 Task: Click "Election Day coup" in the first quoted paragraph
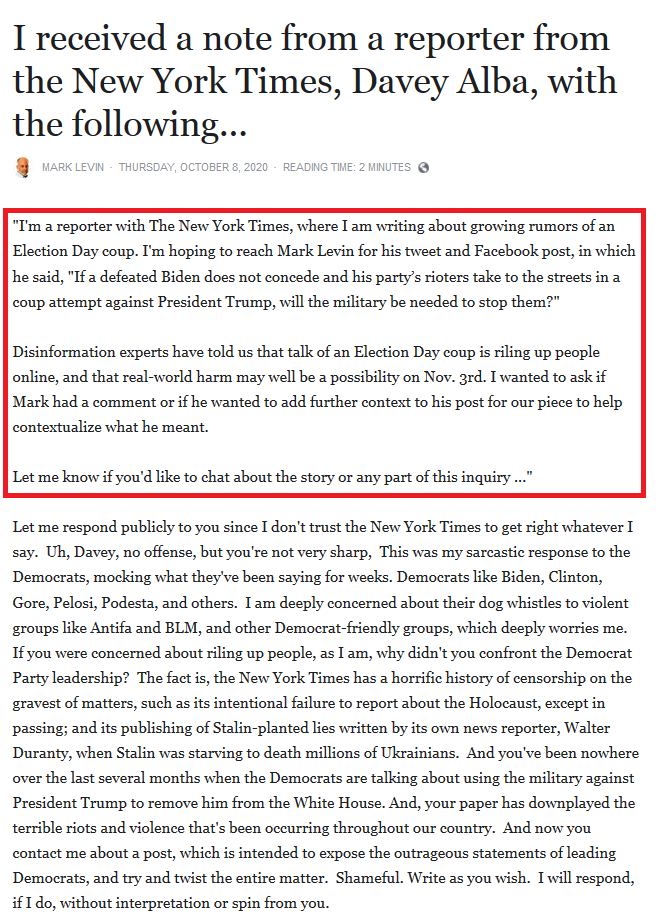coord(75,251)
